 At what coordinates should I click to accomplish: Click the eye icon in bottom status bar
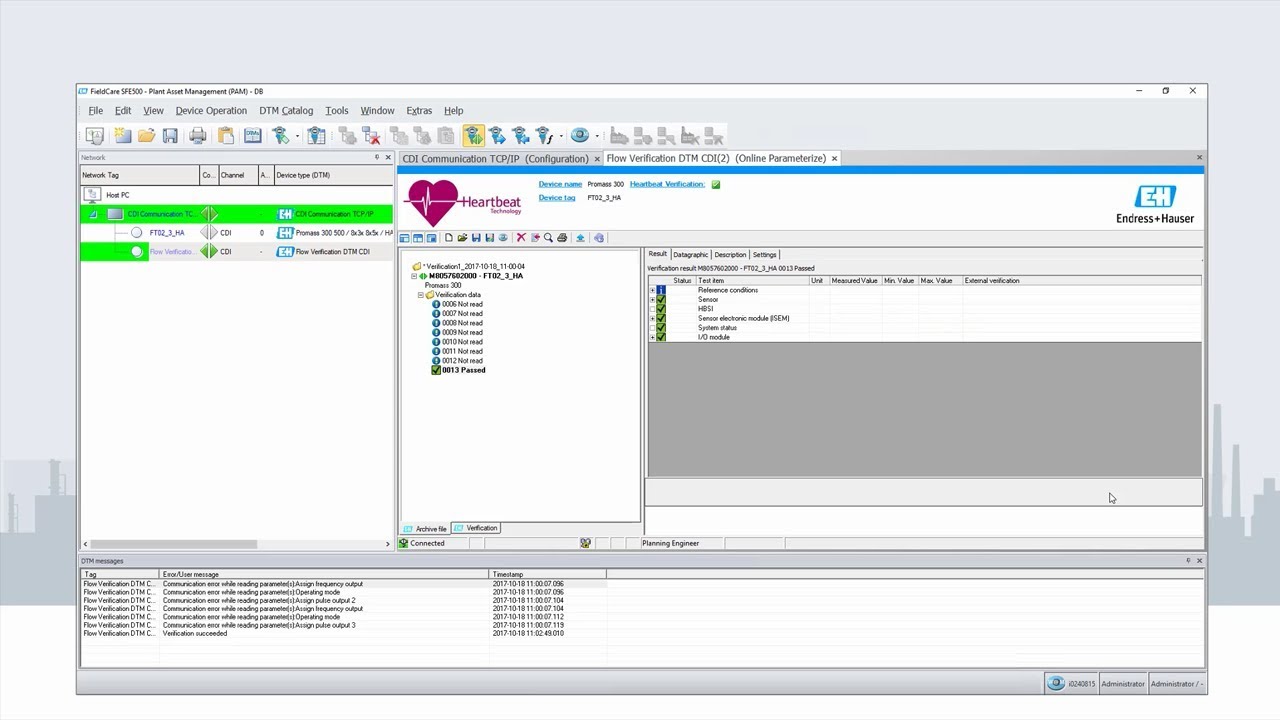click(x=1055, y=684)
